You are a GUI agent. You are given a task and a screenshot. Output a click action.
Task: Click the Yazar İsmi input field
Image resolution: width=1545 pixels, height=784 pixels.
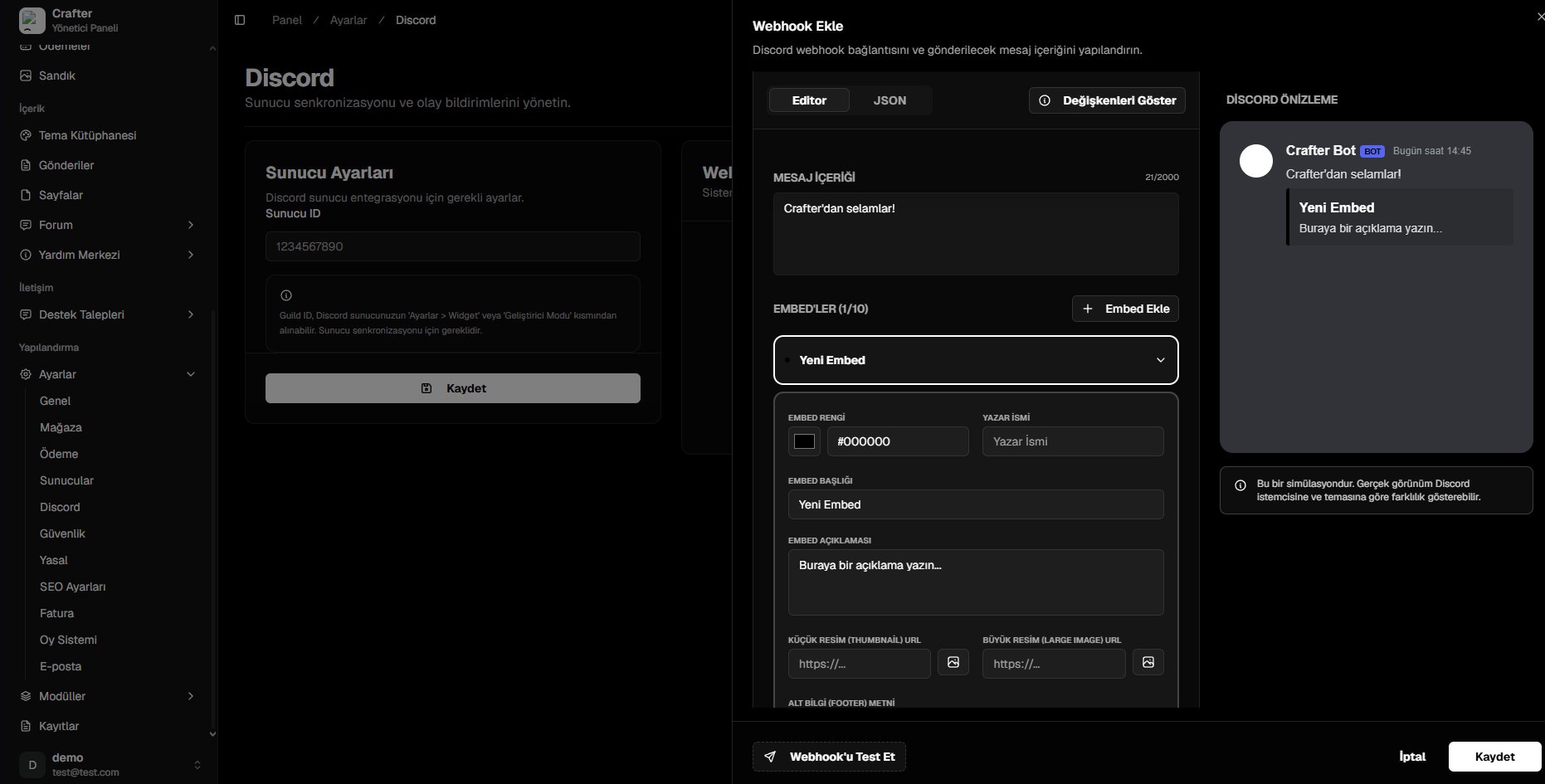(x=1073, y=441)
